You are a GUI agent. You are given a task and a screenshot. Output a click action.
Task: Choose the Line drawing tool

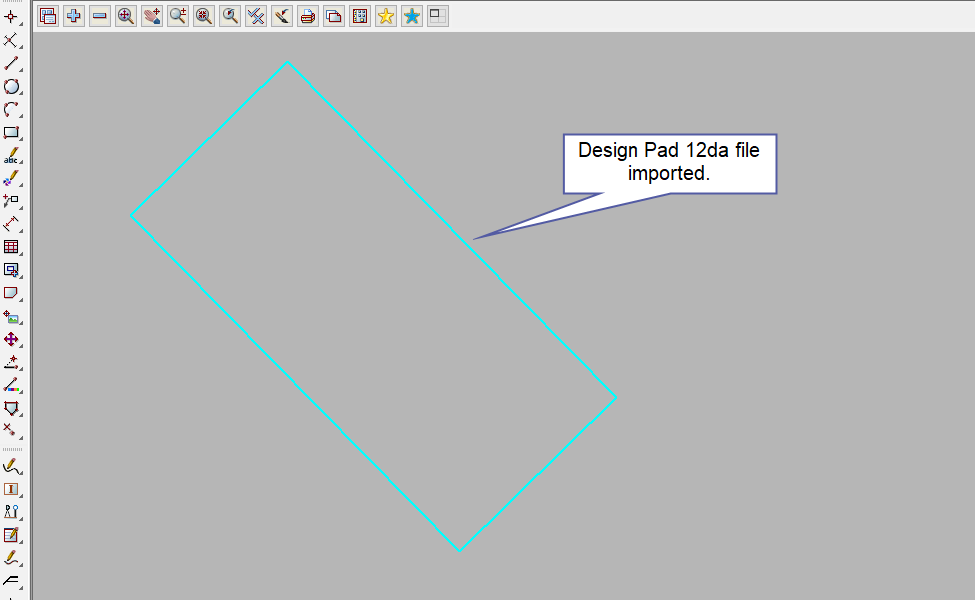(11, 63)
